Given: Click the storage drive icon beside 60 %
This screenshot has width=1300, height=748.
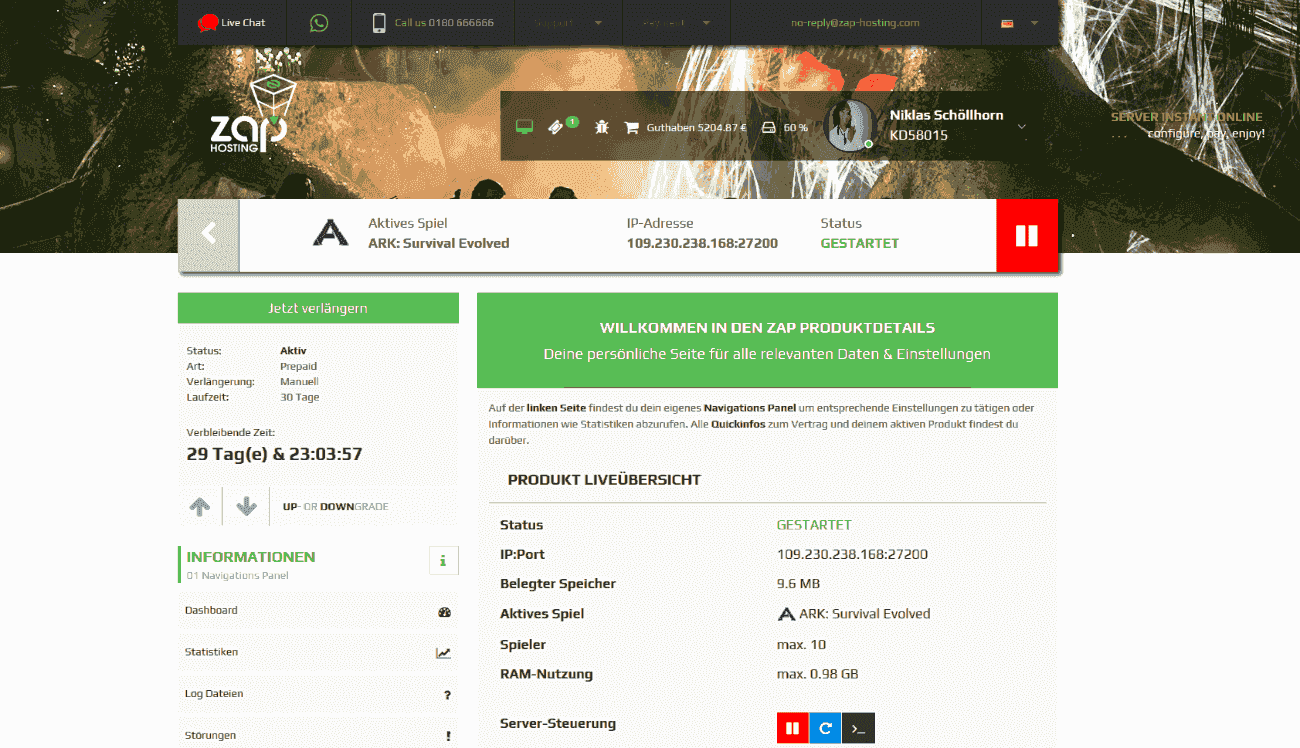Looking at the screenshot, I should 768,128.
